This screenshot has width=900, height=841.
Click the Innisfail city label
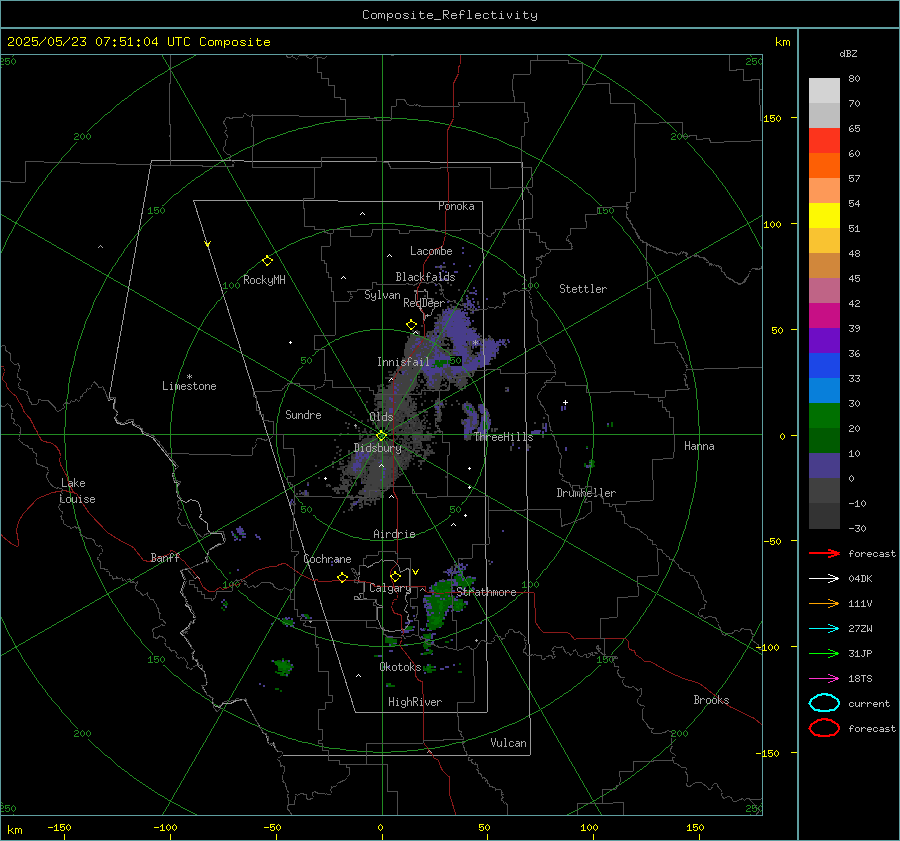[403, 362]
